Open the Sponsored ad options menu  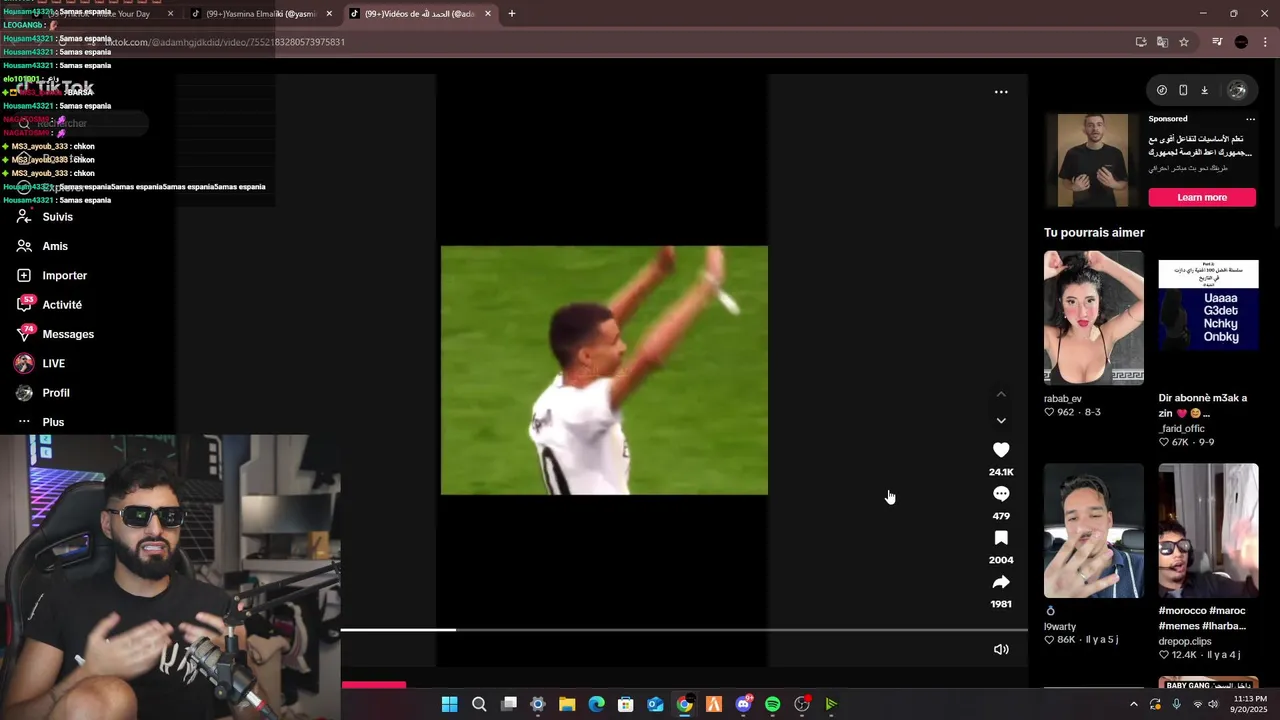(x=1250, y=119)
